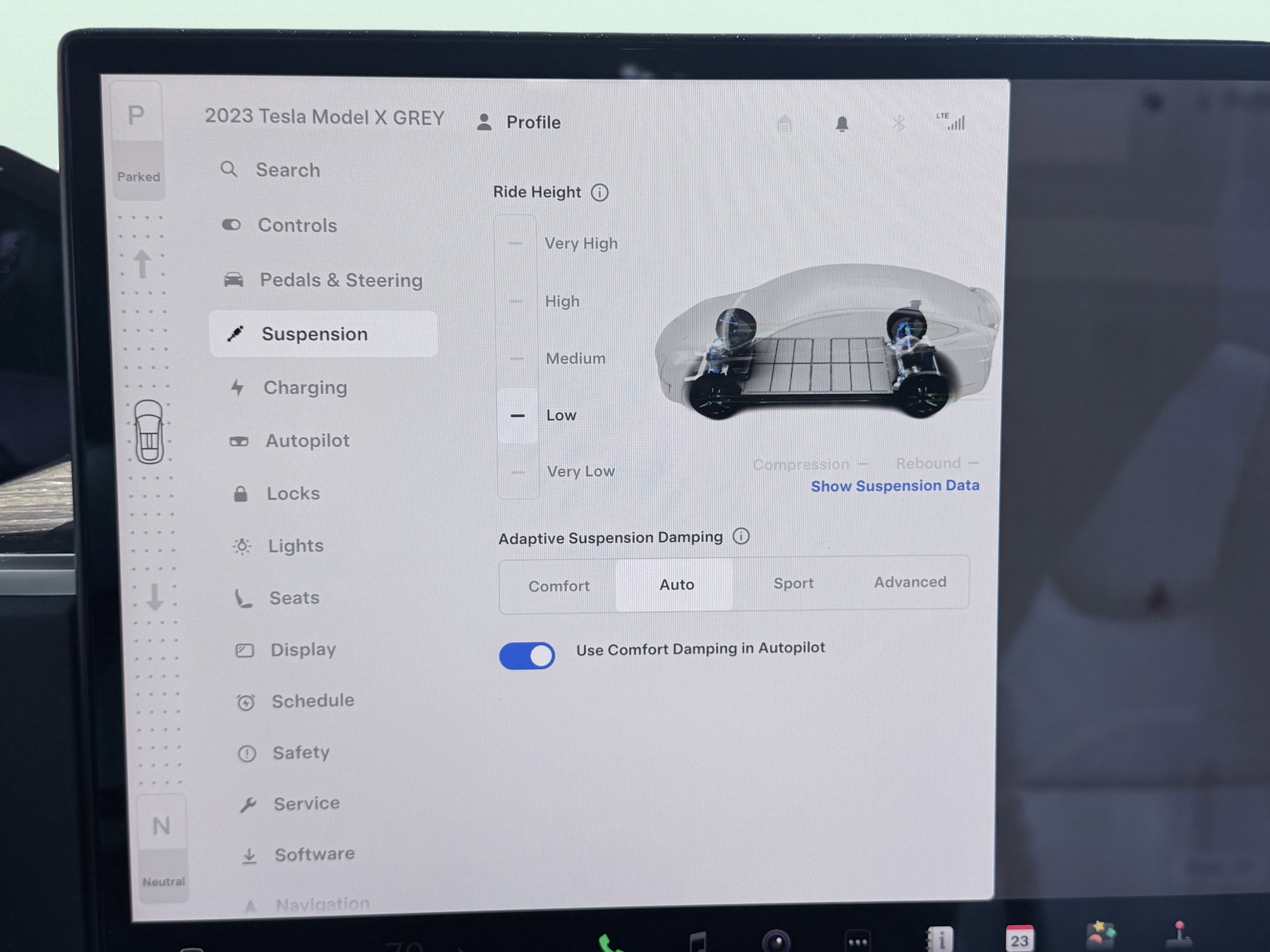The height and width of the screenshot is (952, 1270).
Task: Open the Search field
Action: 270,170
